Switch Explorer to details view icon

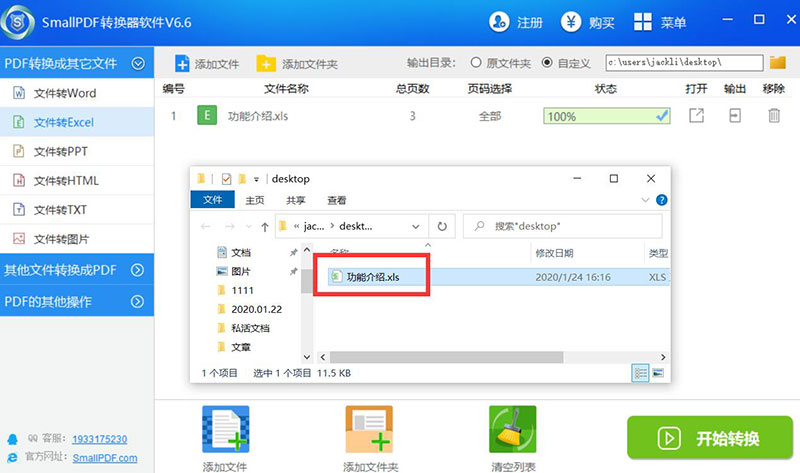(x=640, y=373)
